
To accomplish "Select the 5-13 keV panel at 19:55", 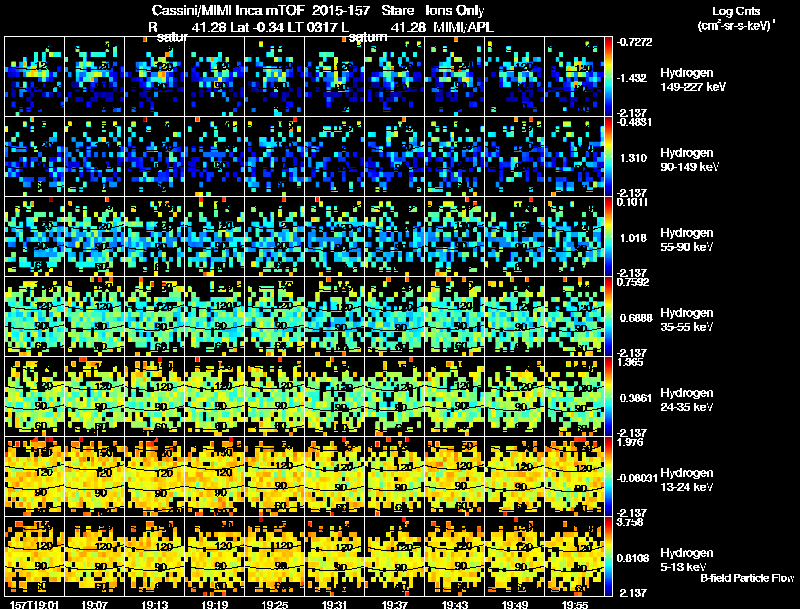I will pyautogui.click(x=574, y=557).
